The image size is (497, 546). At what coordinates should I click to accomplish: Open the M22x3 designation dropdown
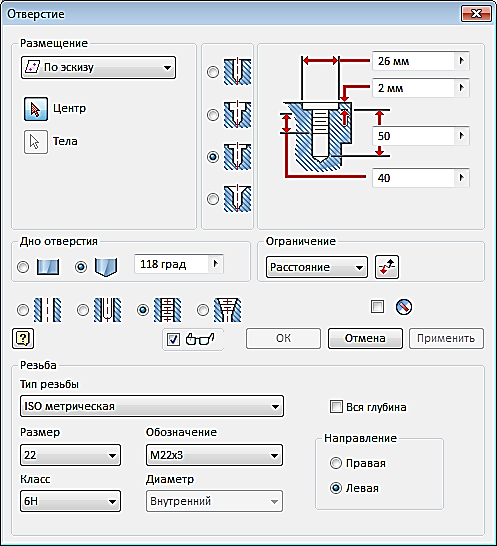pyautogui.click(x=214, y=455)
